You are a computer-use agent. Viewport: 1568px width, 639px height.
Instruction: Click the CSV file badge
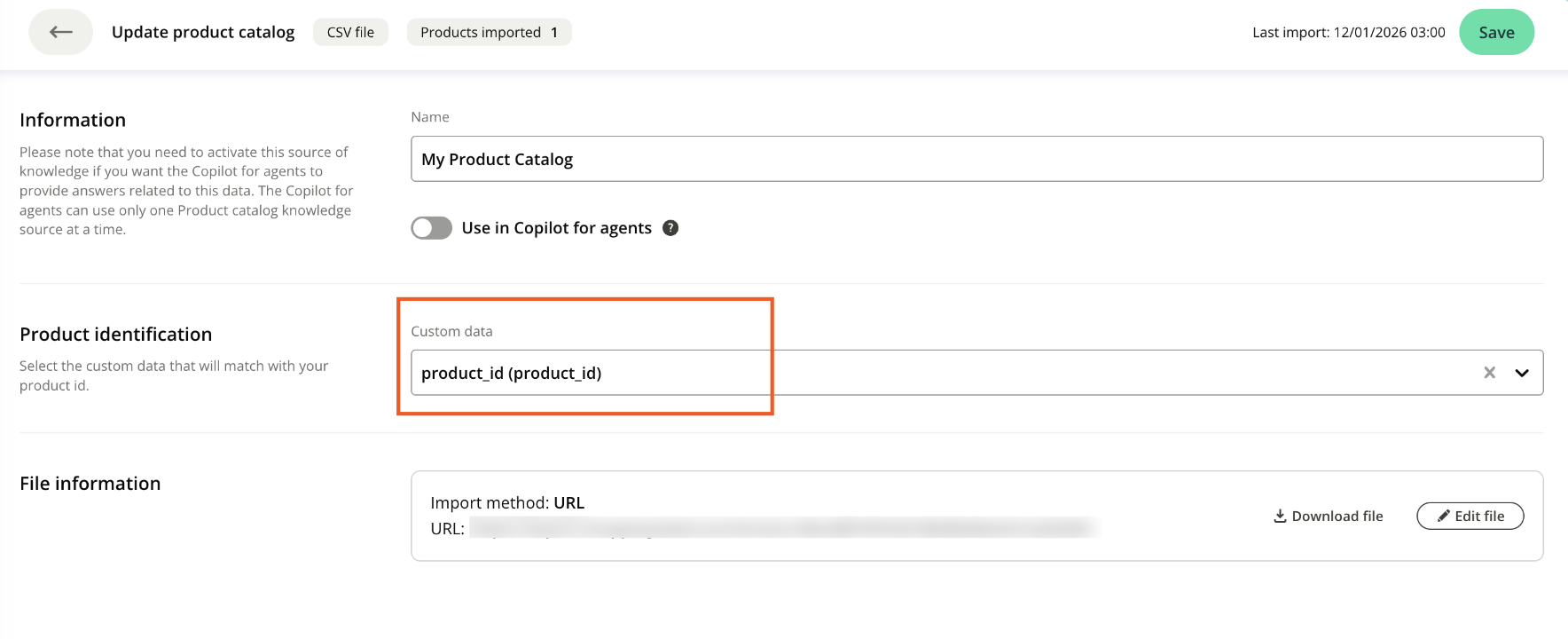350,32
